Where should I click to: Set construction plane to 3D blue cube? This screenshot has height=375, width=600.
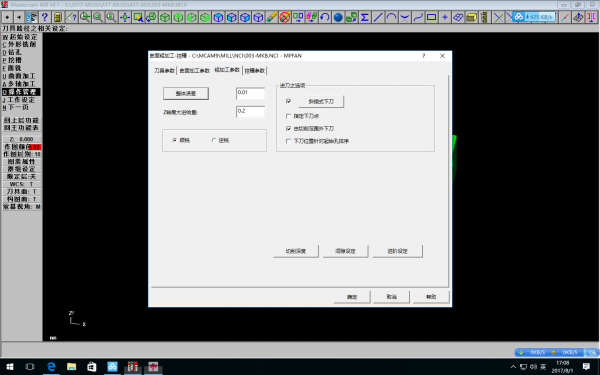point(259,17)
